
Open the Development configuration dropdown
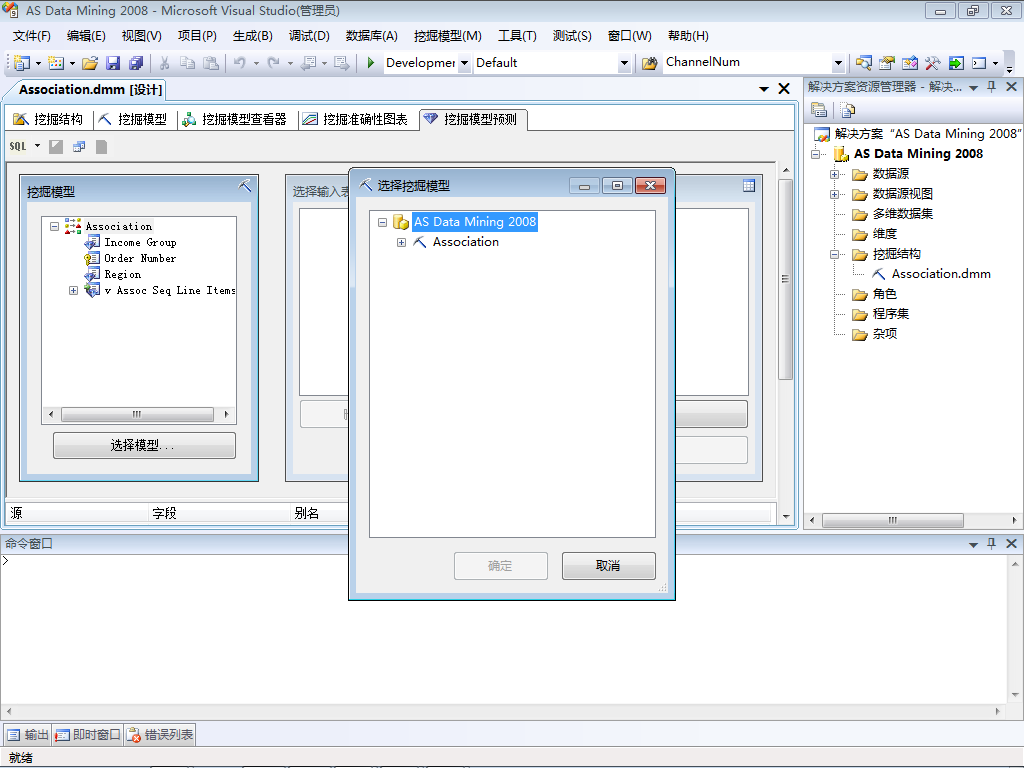(464, 63)
